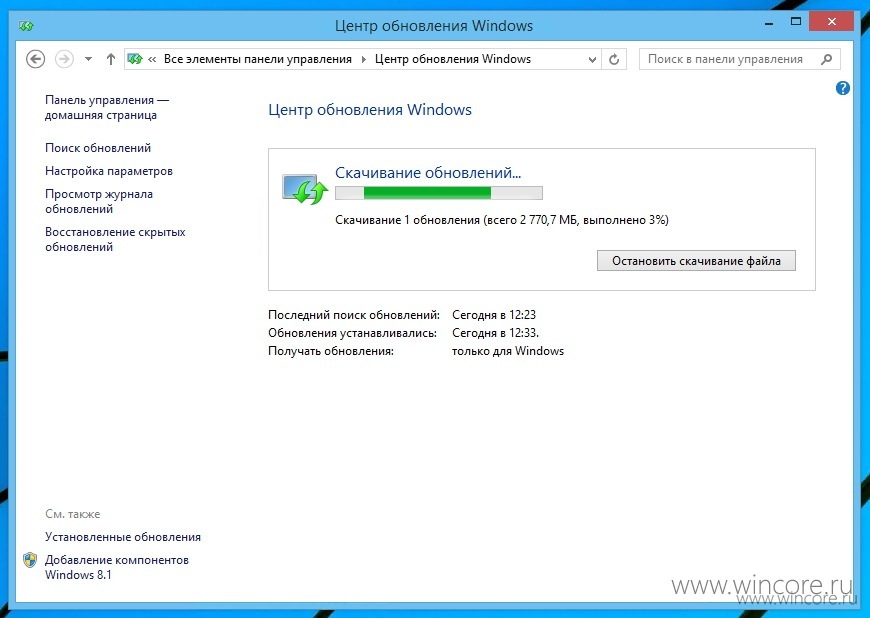Viewport: 870px width, 618px height.
Task: Click 'Сегодня в 12:33.' install time
Action: 495,333
